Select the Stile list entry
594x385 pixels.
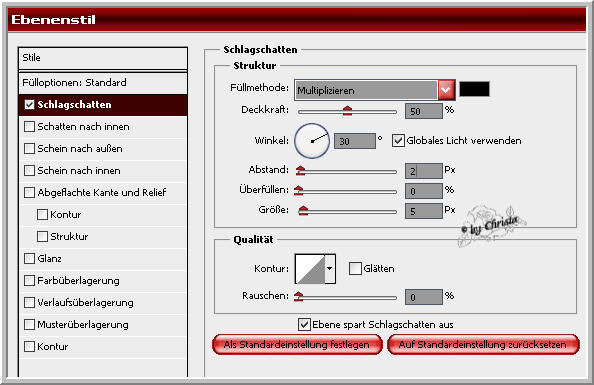tap(103, 58)
